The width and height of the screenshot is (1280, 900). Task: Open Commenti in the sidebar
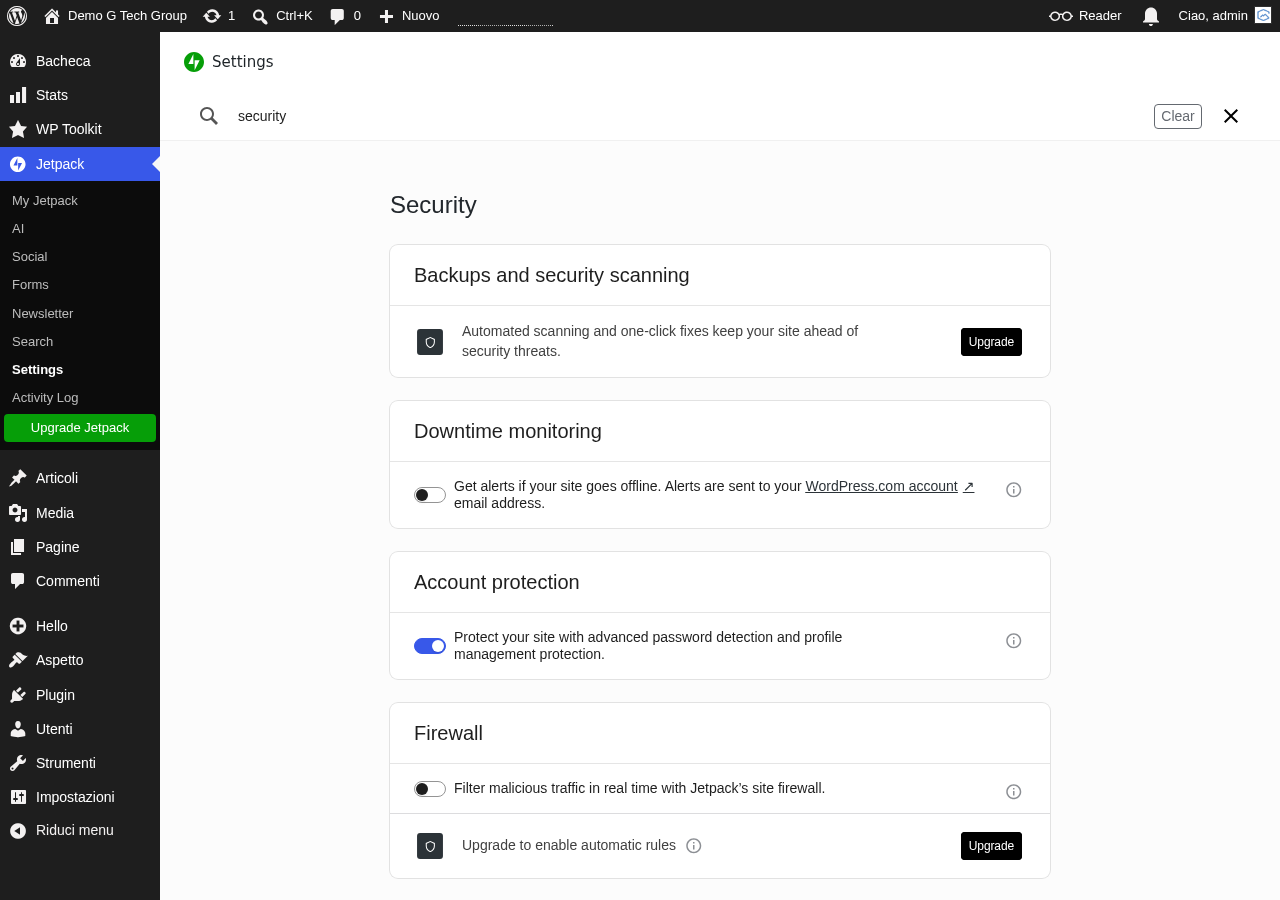point(80,581)
